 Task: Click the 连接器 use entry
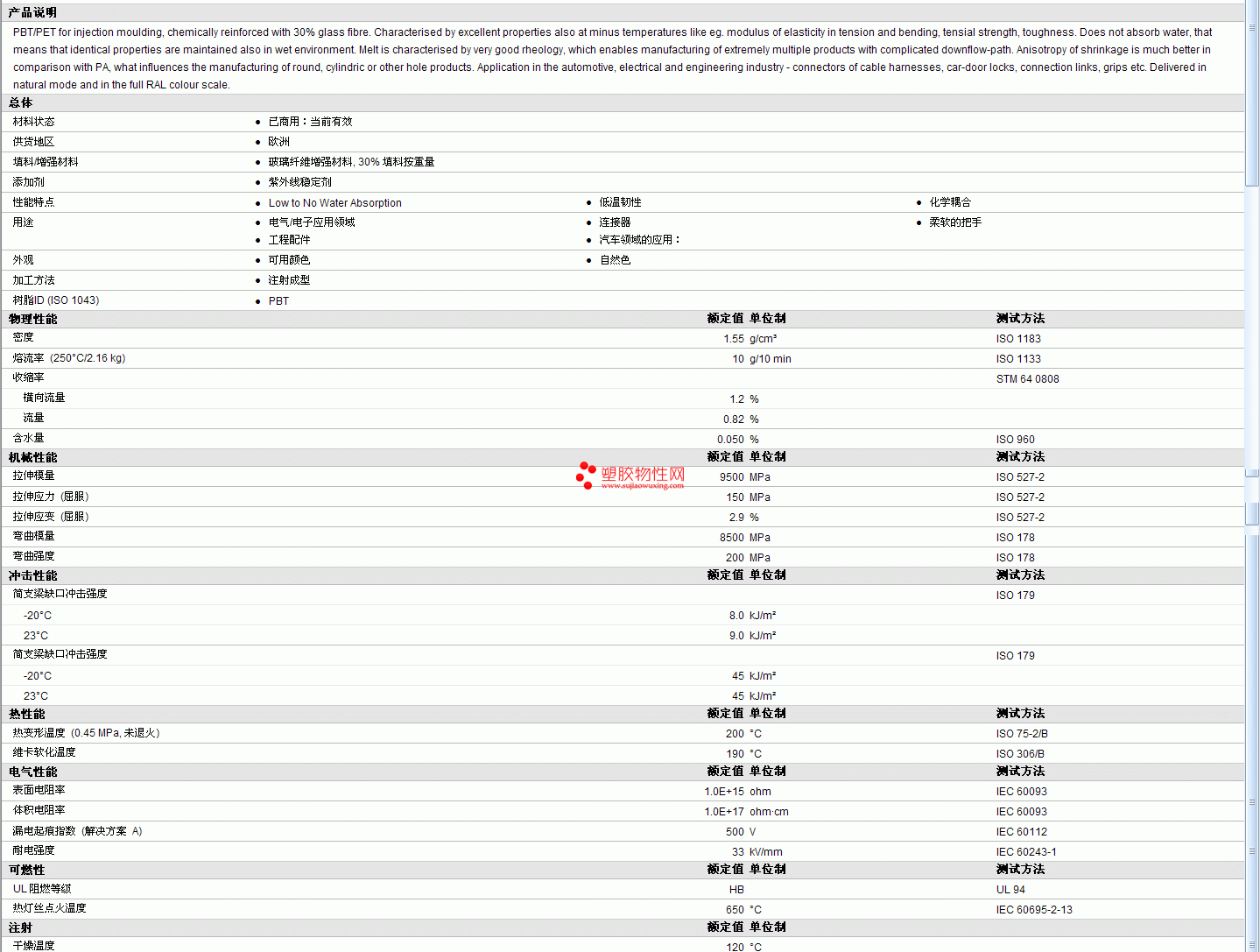[x=615, y=222]
